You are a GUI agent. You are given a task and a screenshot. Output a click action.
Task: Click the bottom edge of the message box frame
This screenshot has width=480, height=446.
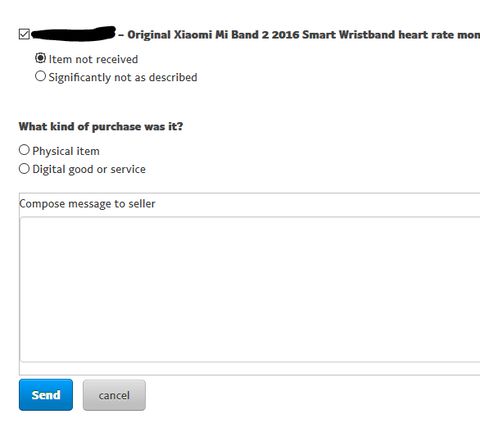pyautogui.click(x=250, y=375)
